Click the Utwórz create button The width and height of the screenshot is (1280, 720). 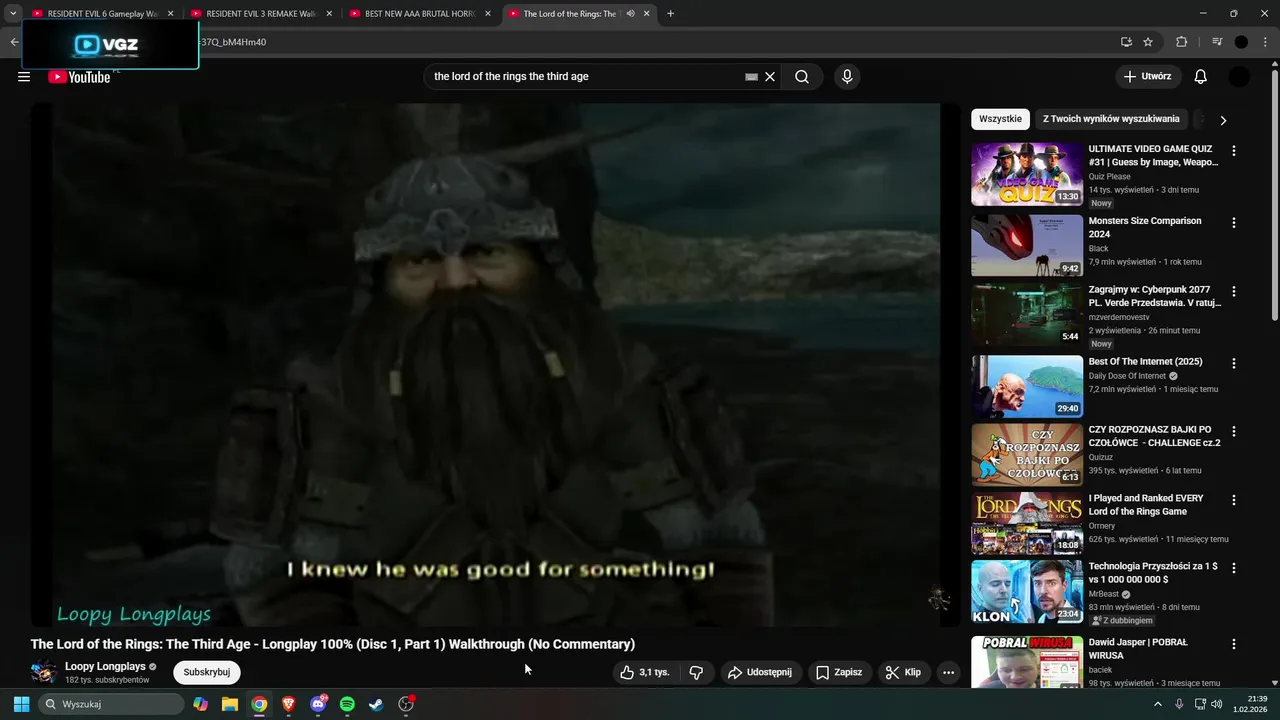(x=1148, y=77)
